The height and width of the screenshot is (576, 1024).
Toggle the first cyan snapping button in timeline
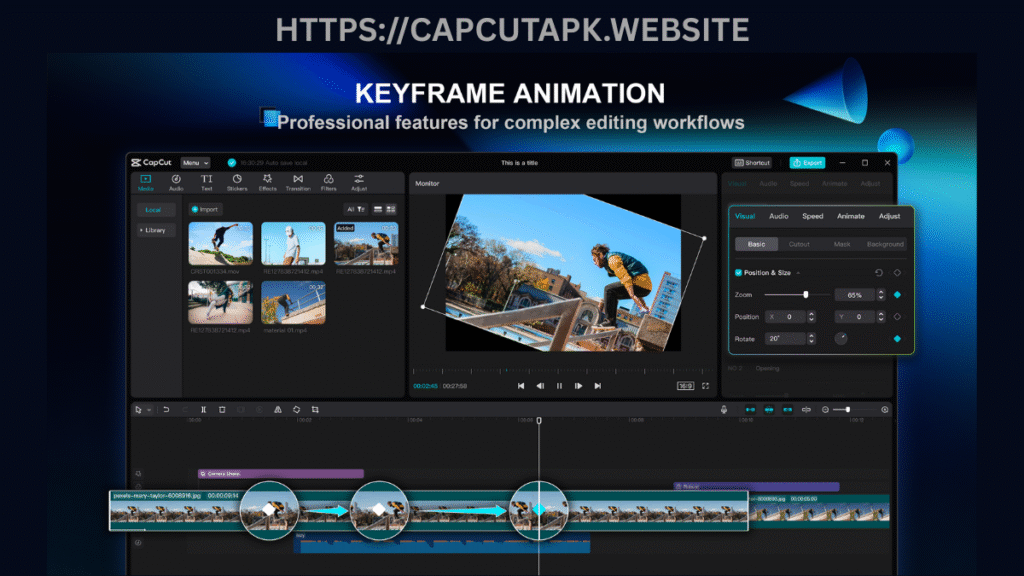click(x=750, y=409)
